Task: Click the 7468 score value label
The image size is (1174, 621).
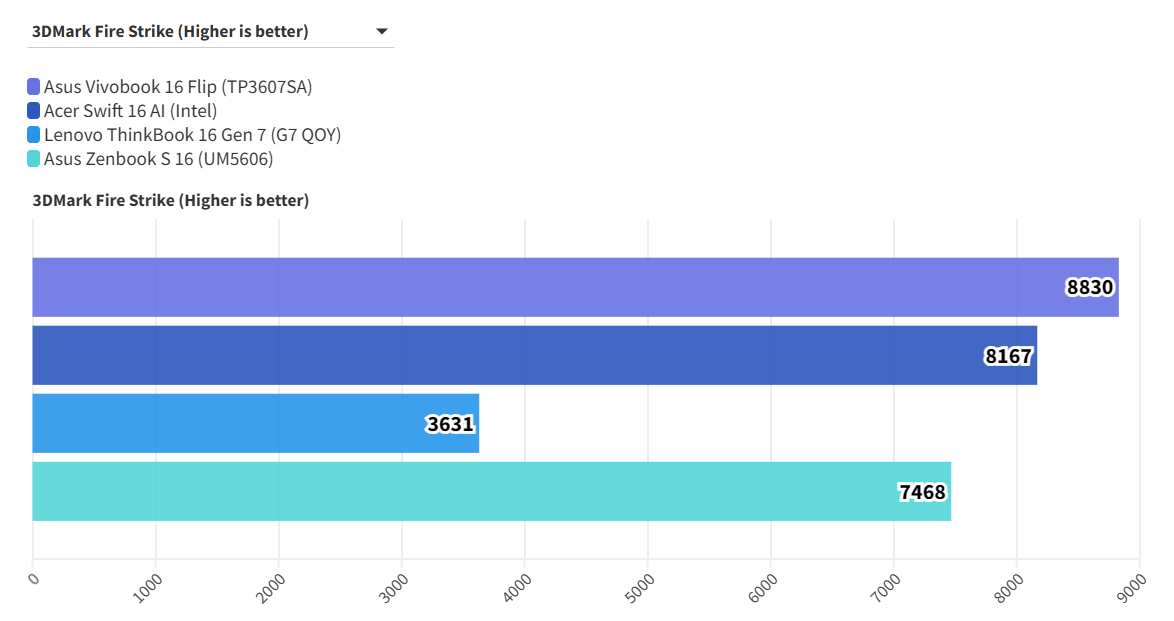Action: coord(922,492)
